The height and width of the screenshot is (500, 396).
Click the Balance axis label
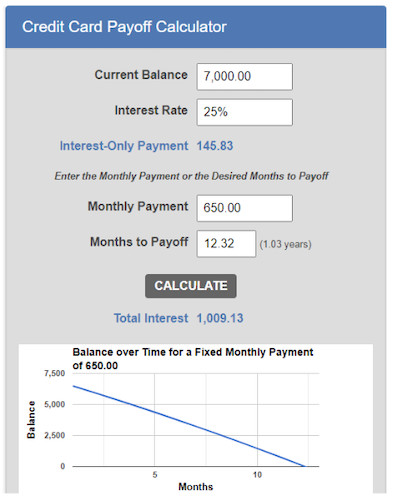click(31, 420)
